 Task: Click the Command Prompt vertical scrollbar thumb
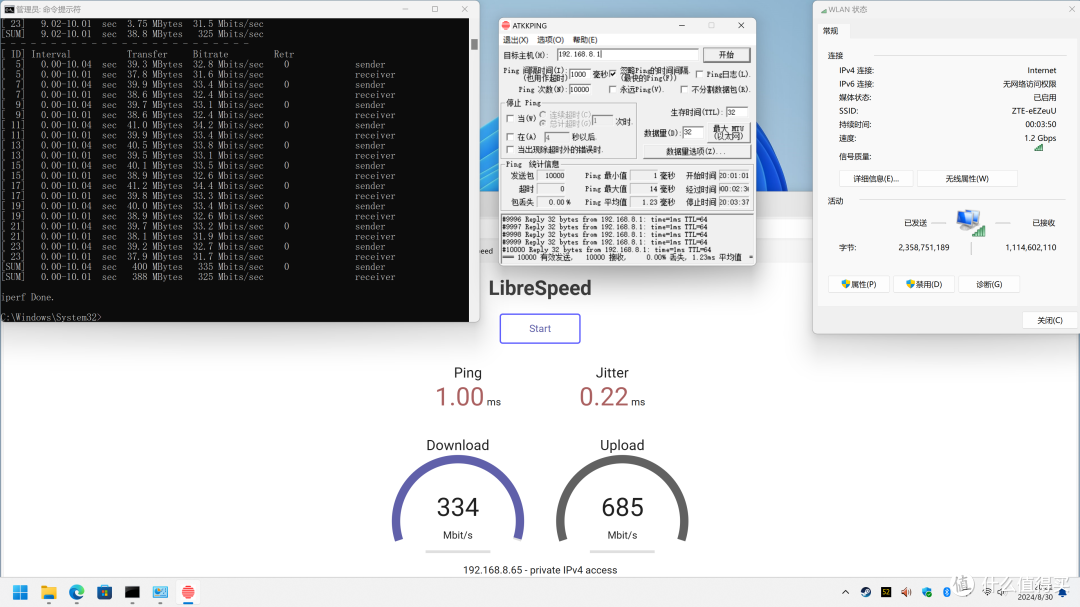coord(474,44)
